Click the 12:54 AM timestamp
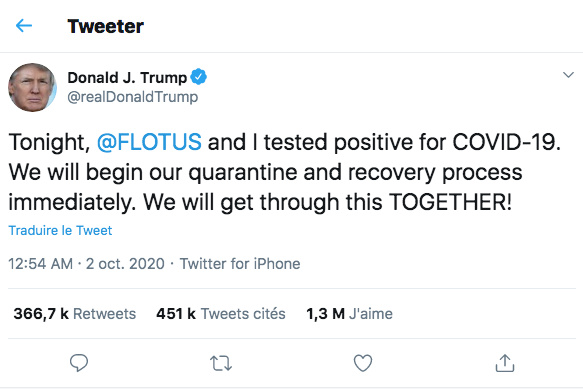This screenshot has width=583, height=389. [x=41, y=264]
